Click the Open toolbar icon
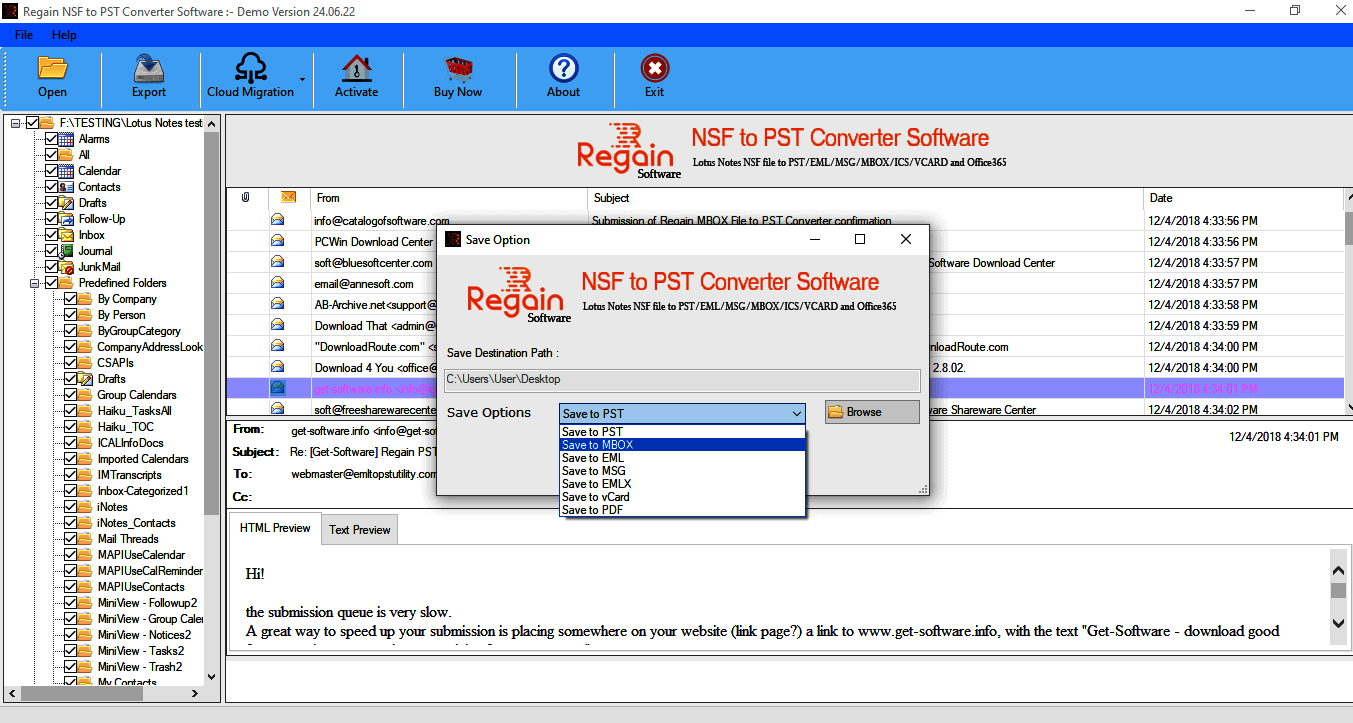The width and height of the screenshot is (1353, 723). (52, 68)
